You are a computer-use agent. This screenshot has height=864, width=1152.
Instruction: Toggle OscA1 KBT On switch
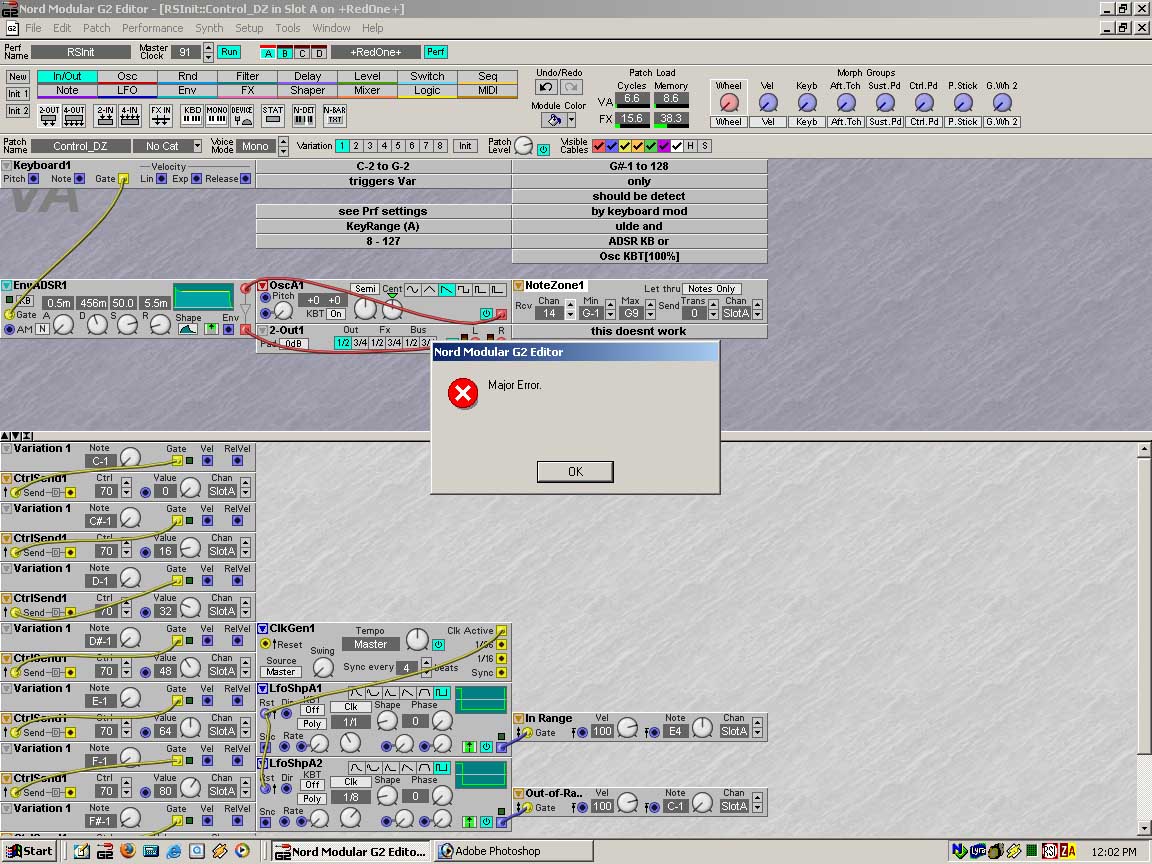[336, 314]
